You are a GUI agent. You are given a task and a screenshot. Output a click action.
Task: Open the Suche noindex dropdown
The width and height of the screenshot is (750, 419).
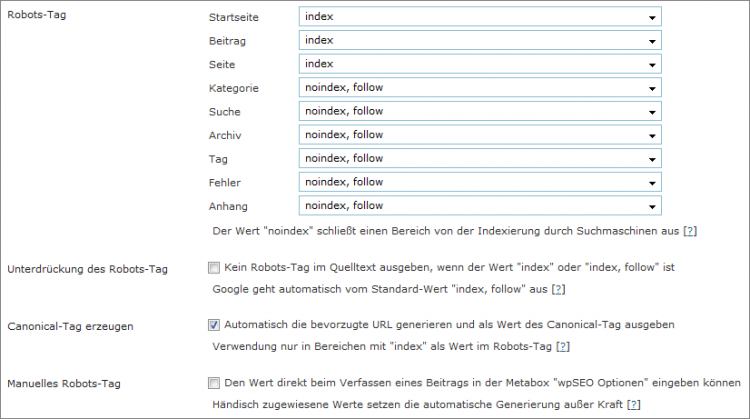coord(480,111)
